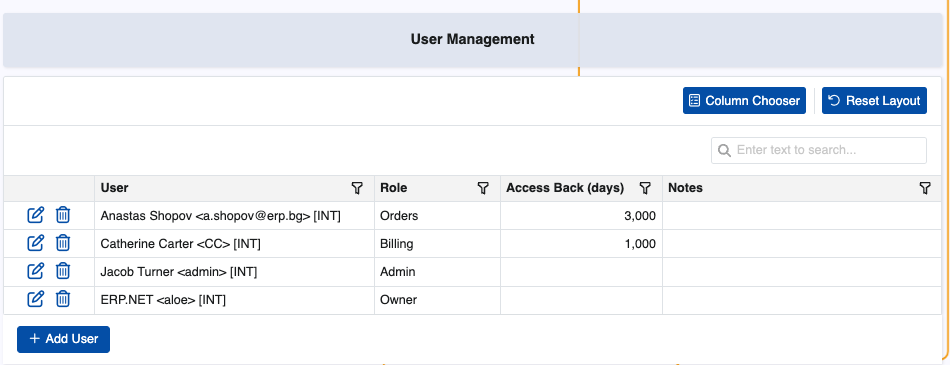This screenshot has height=365, width=950.
Task: Click the 3,000 access days value
Action: coord(640,216)
